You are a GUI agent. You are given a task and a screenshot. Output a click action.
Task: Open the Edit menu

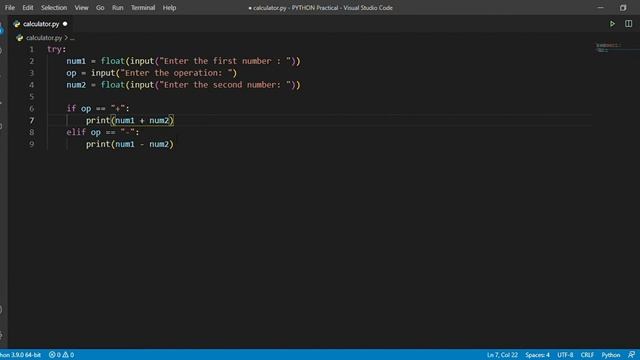click(x=28, y=8)
